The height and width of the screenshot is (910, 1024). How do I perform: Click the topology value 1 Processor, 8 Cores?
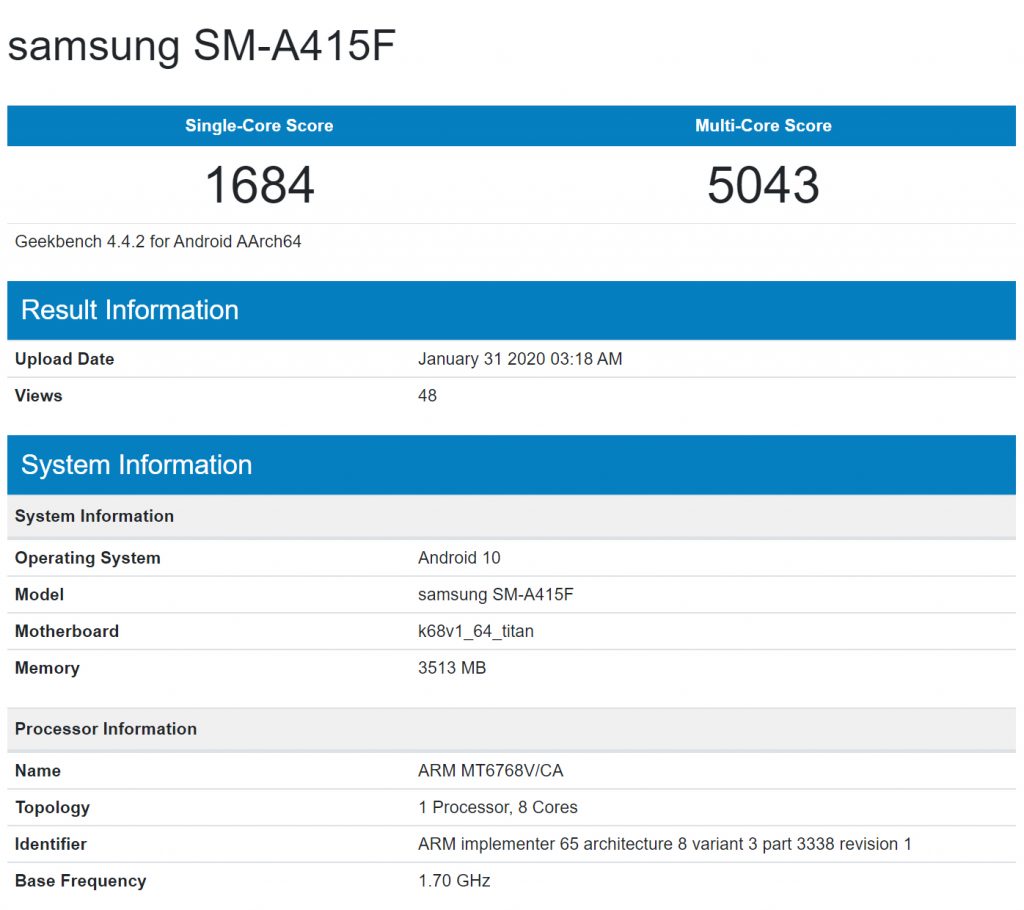[497, 808]
